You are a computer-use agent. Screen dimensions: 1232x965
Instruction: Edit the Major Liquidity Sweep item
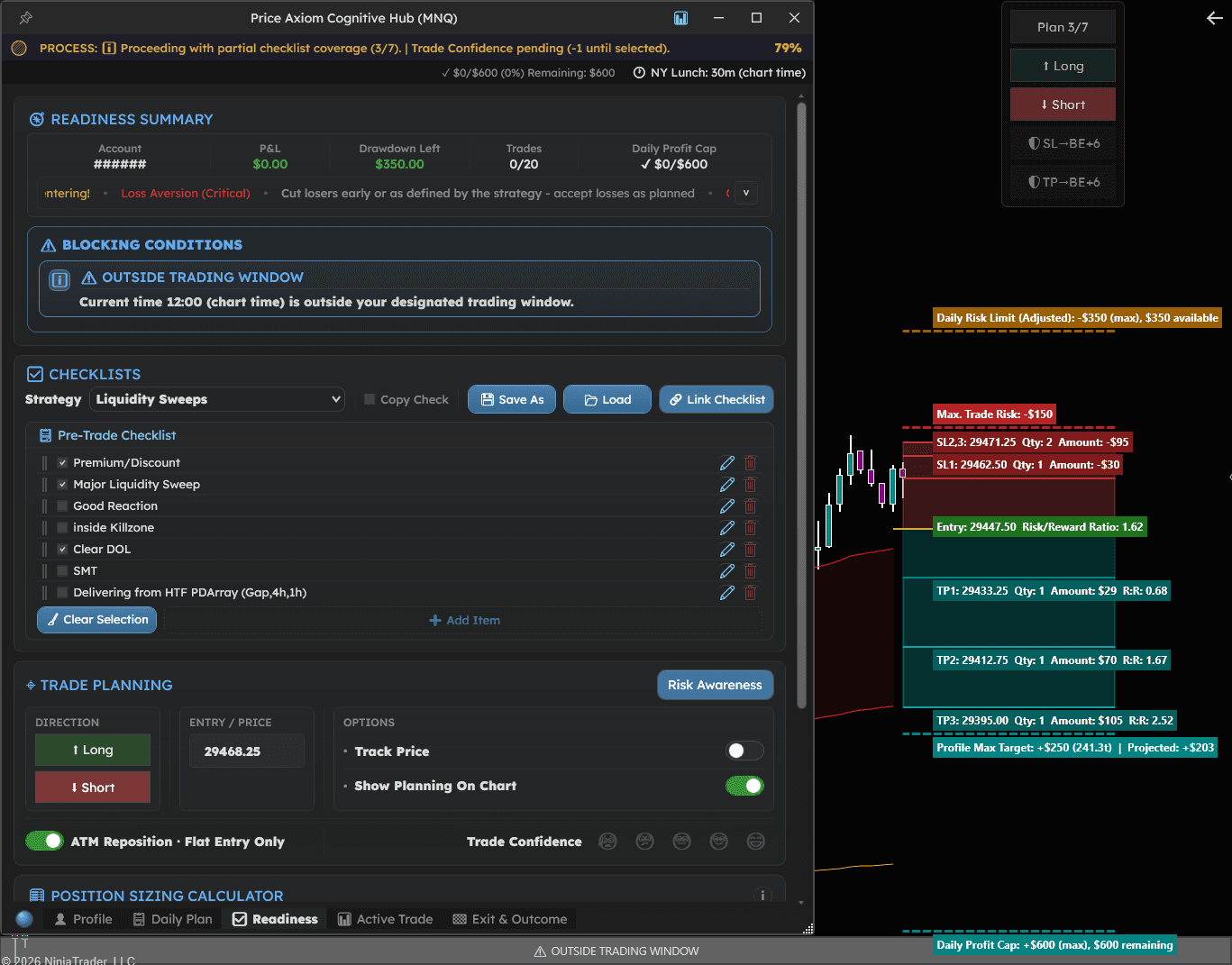[727, 484]
